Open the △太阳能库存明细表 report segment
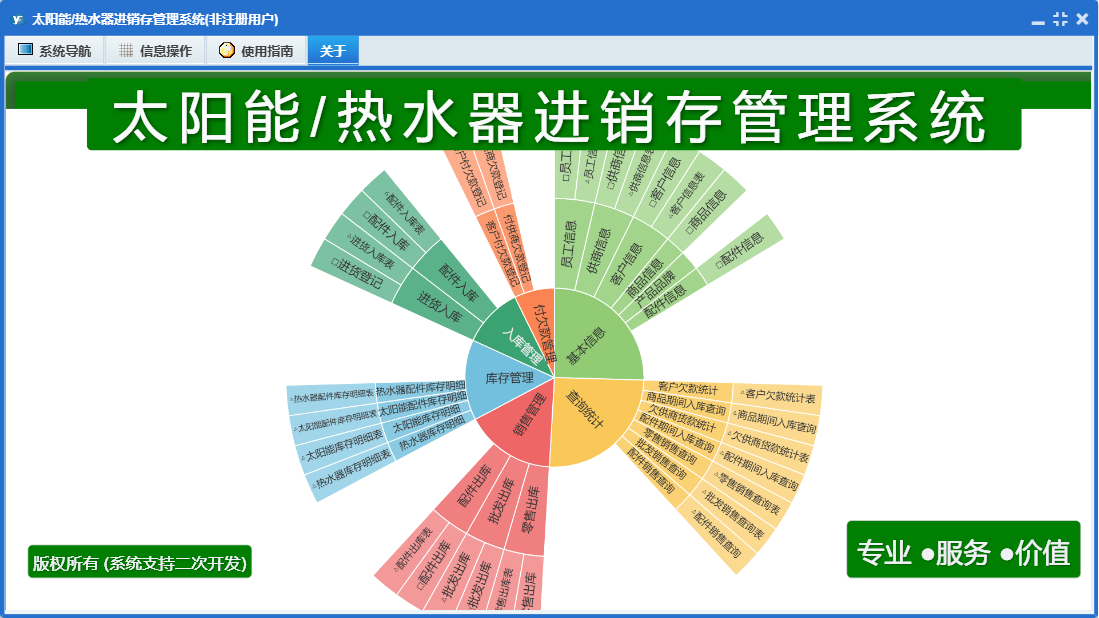Image resolution: width=1099 pixels, height=618 pixels. (343, 446)
